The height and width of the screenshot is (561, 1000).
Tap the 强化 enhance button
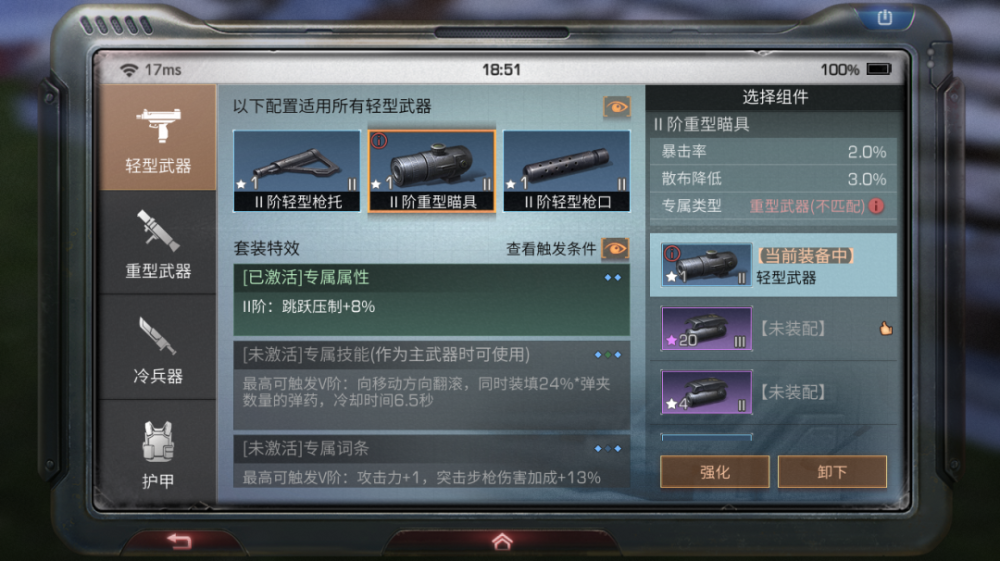715,472
